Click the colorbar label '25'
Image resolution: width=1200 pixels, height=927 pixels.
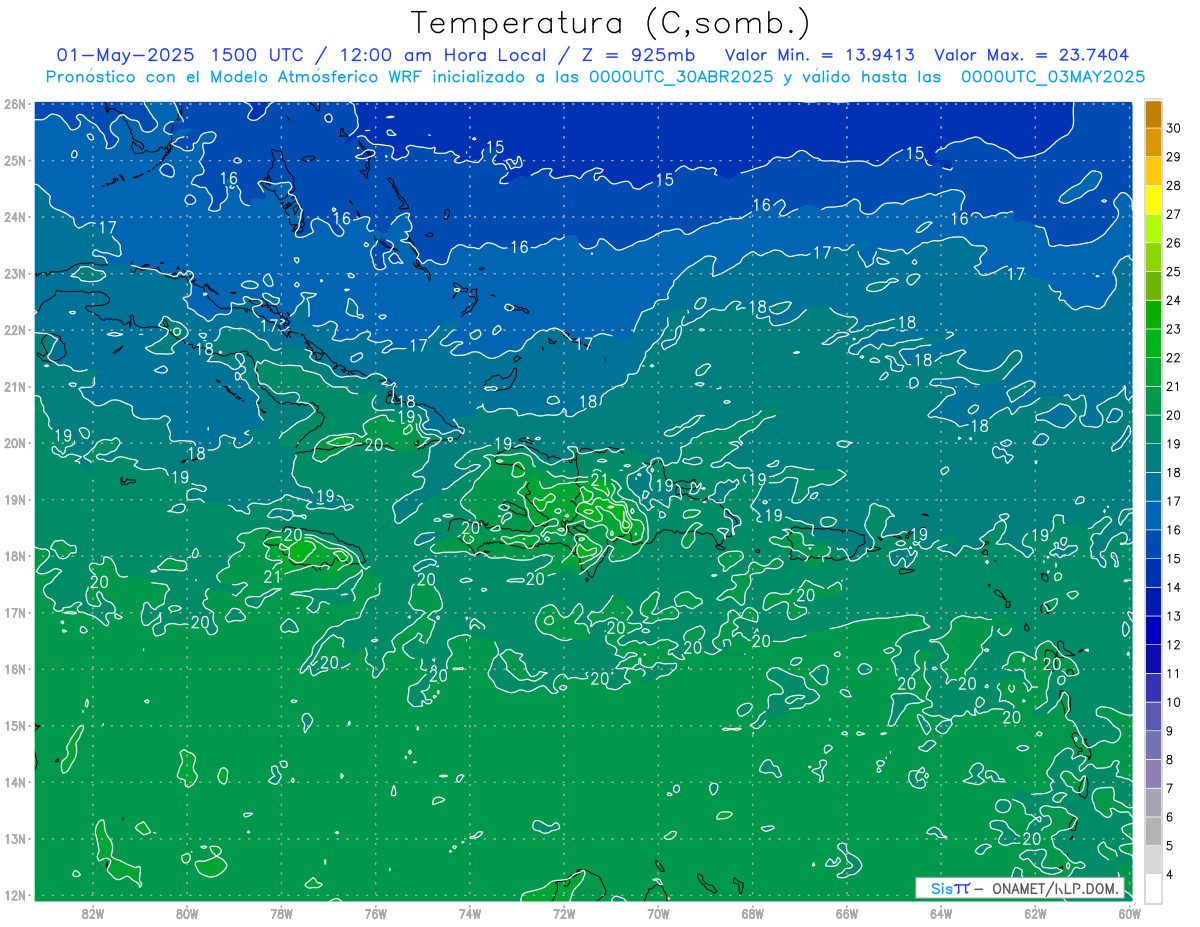coord(1174,272)
